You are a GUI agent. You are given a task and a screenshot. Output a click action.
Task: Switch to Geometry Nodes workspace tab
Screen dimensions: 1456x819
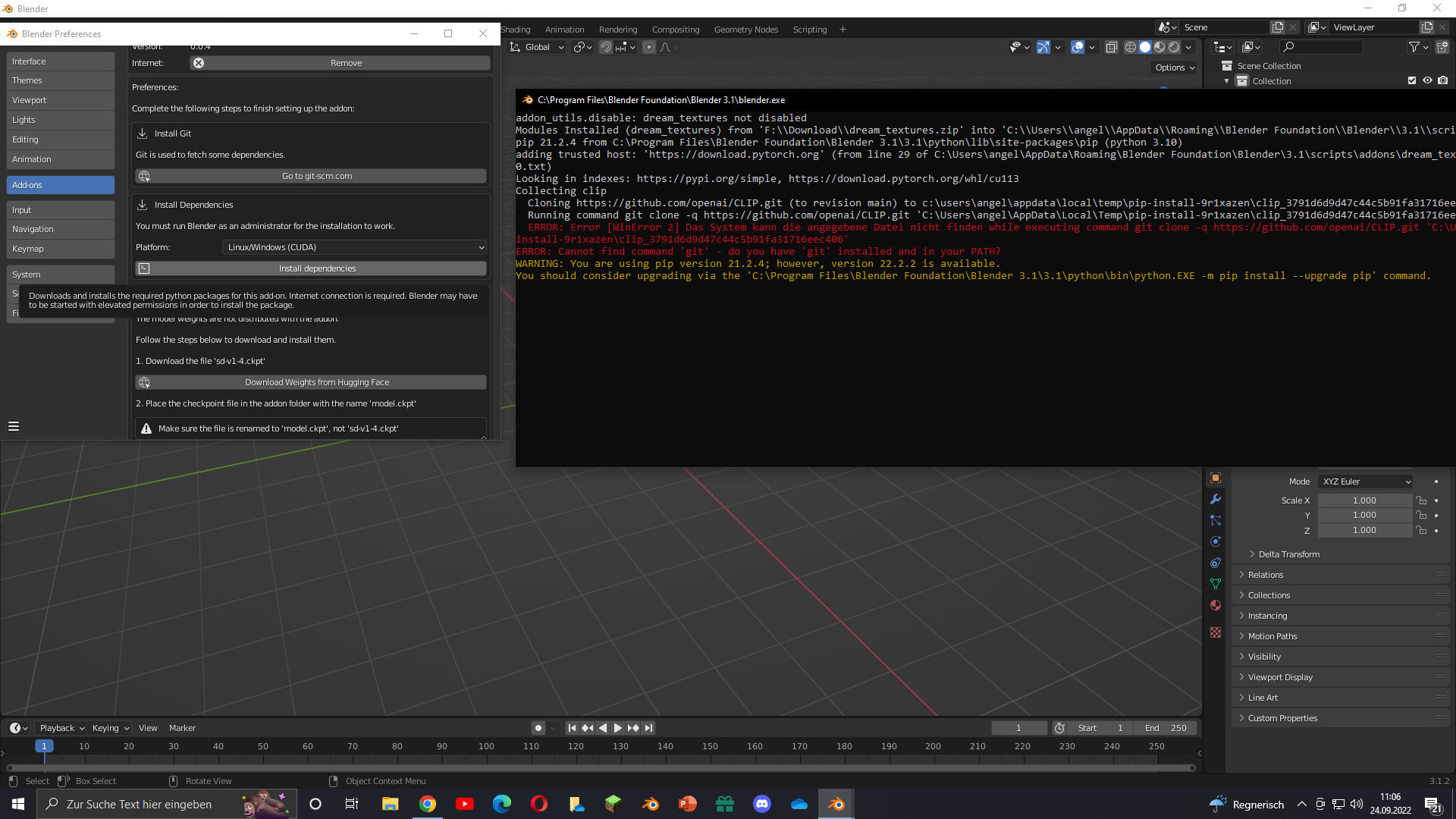pyautogui.click(x=745, y=30)
